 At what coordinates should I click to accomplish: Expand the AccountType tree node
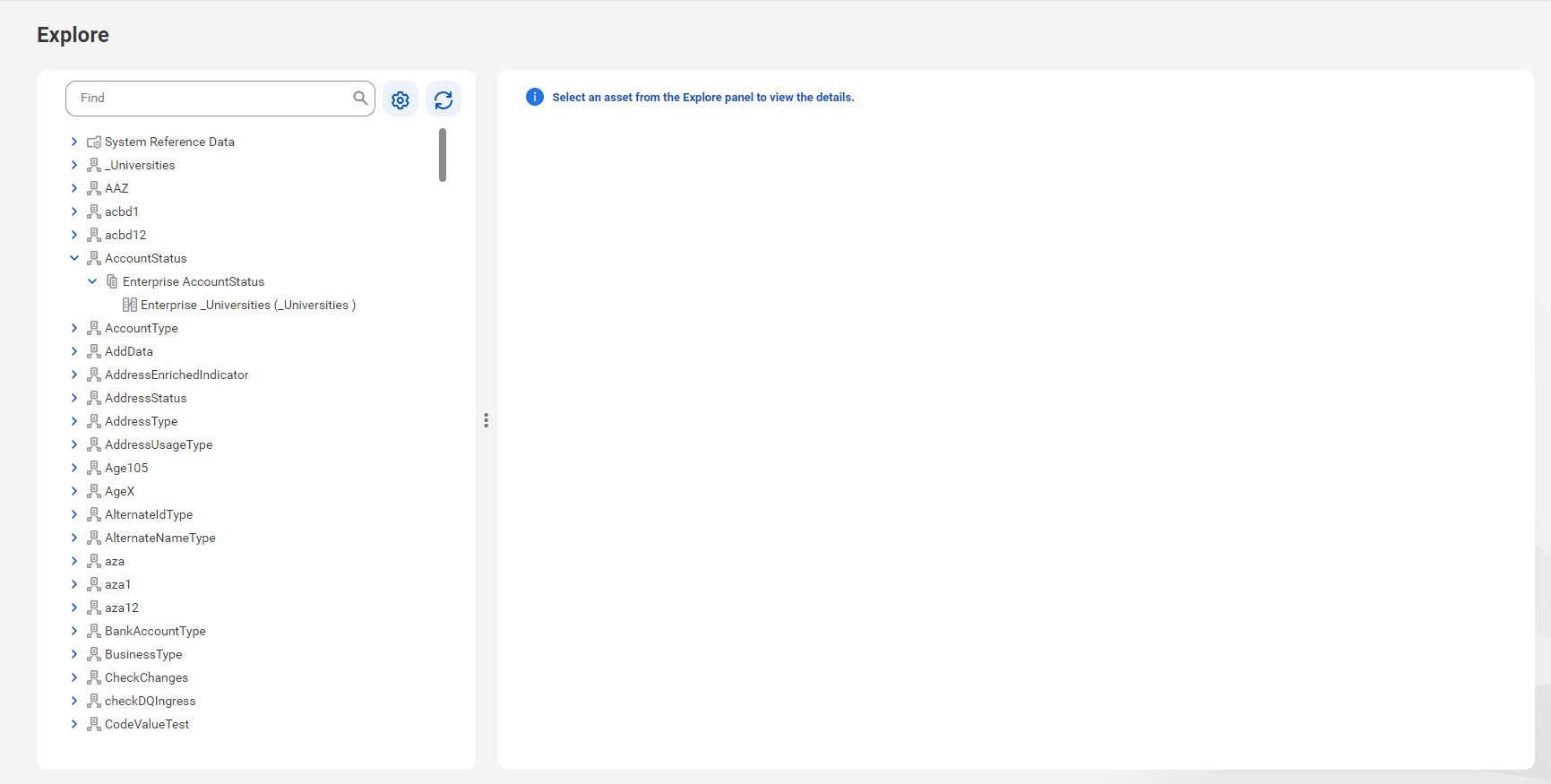click(x=74, y=328)
